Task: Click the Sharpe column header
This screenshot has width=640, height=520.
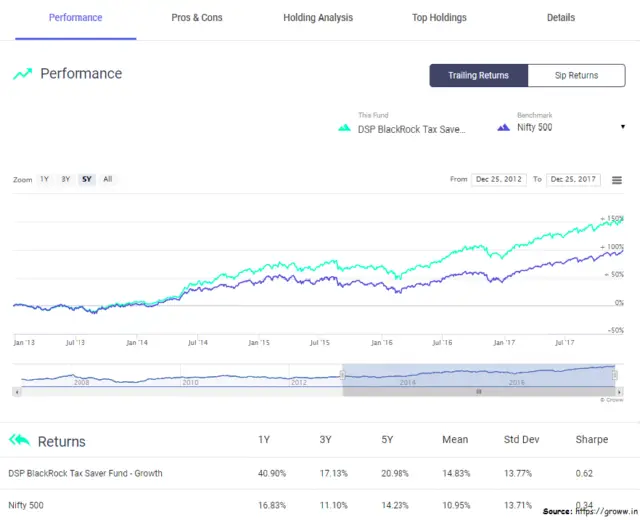Action: click(592, 440)
